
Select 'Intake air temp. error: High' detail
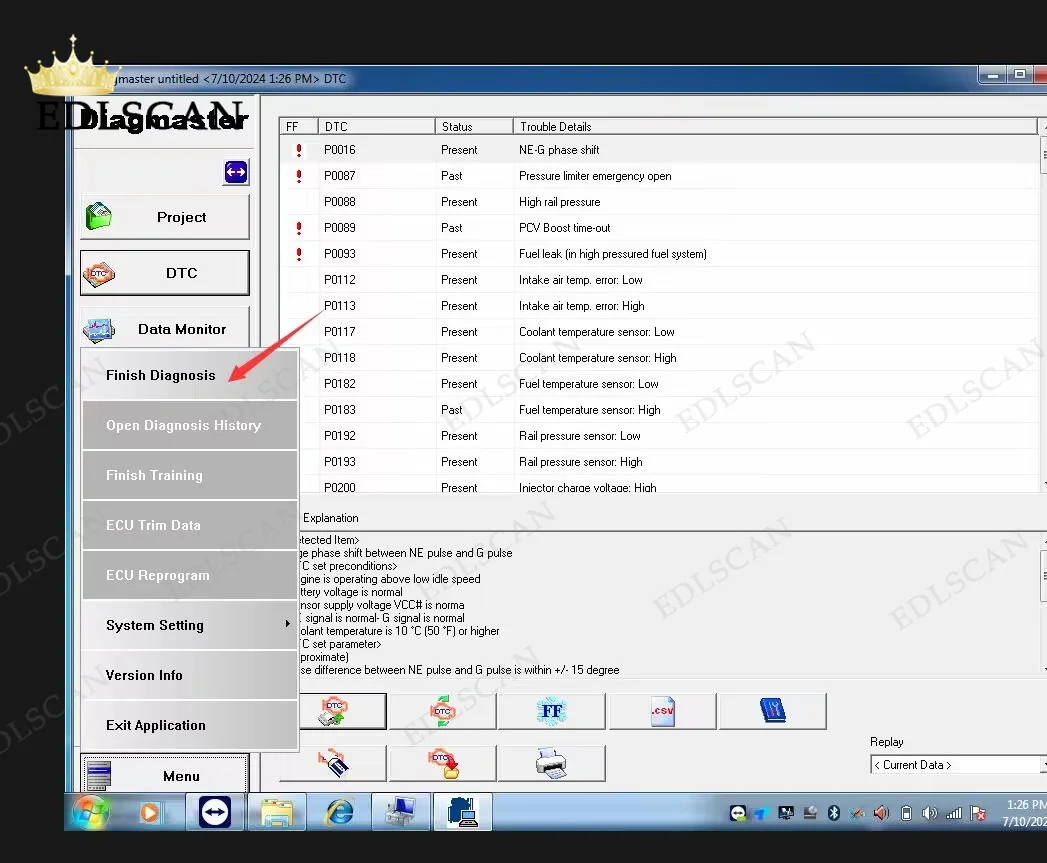582,307
